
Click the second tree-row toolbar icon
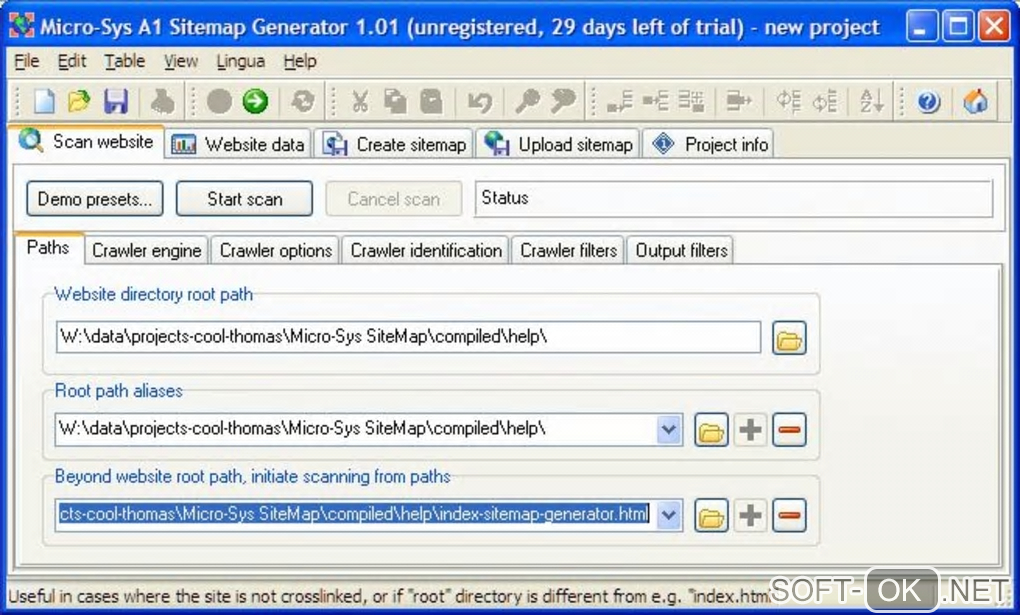coord(655,102)
